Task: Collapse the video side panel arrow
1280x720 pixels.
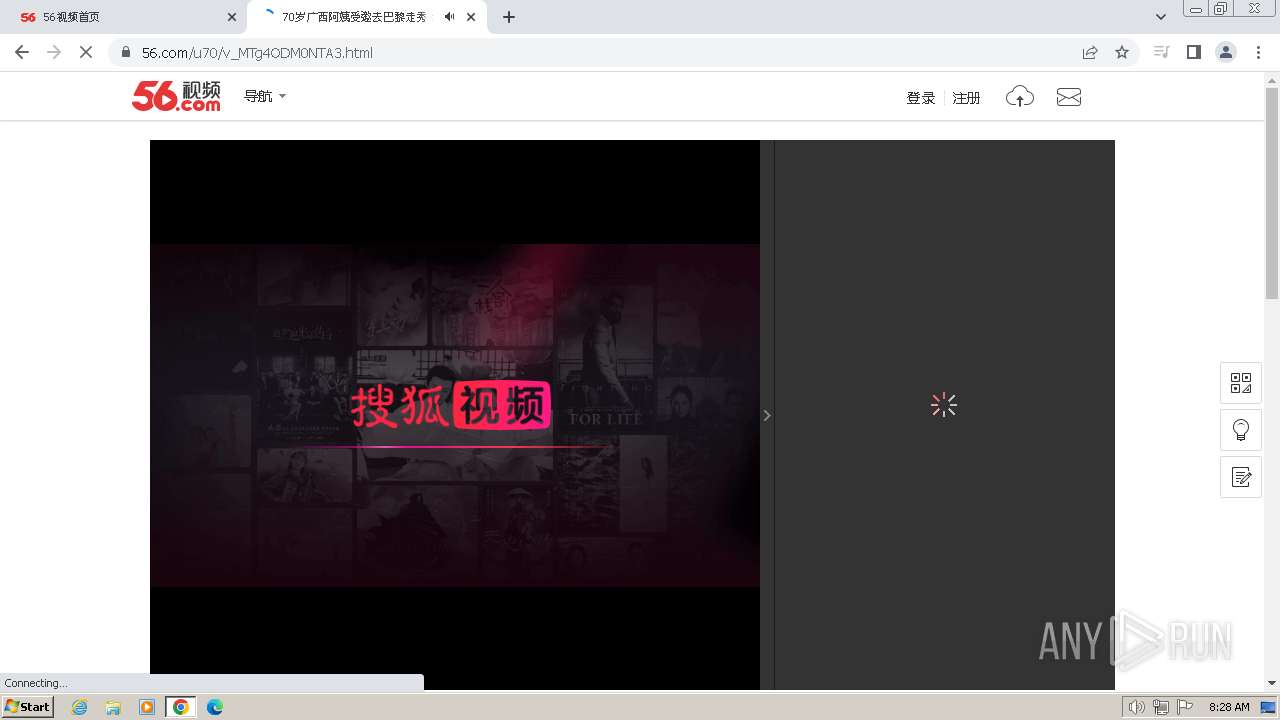Action: point(767,415)
